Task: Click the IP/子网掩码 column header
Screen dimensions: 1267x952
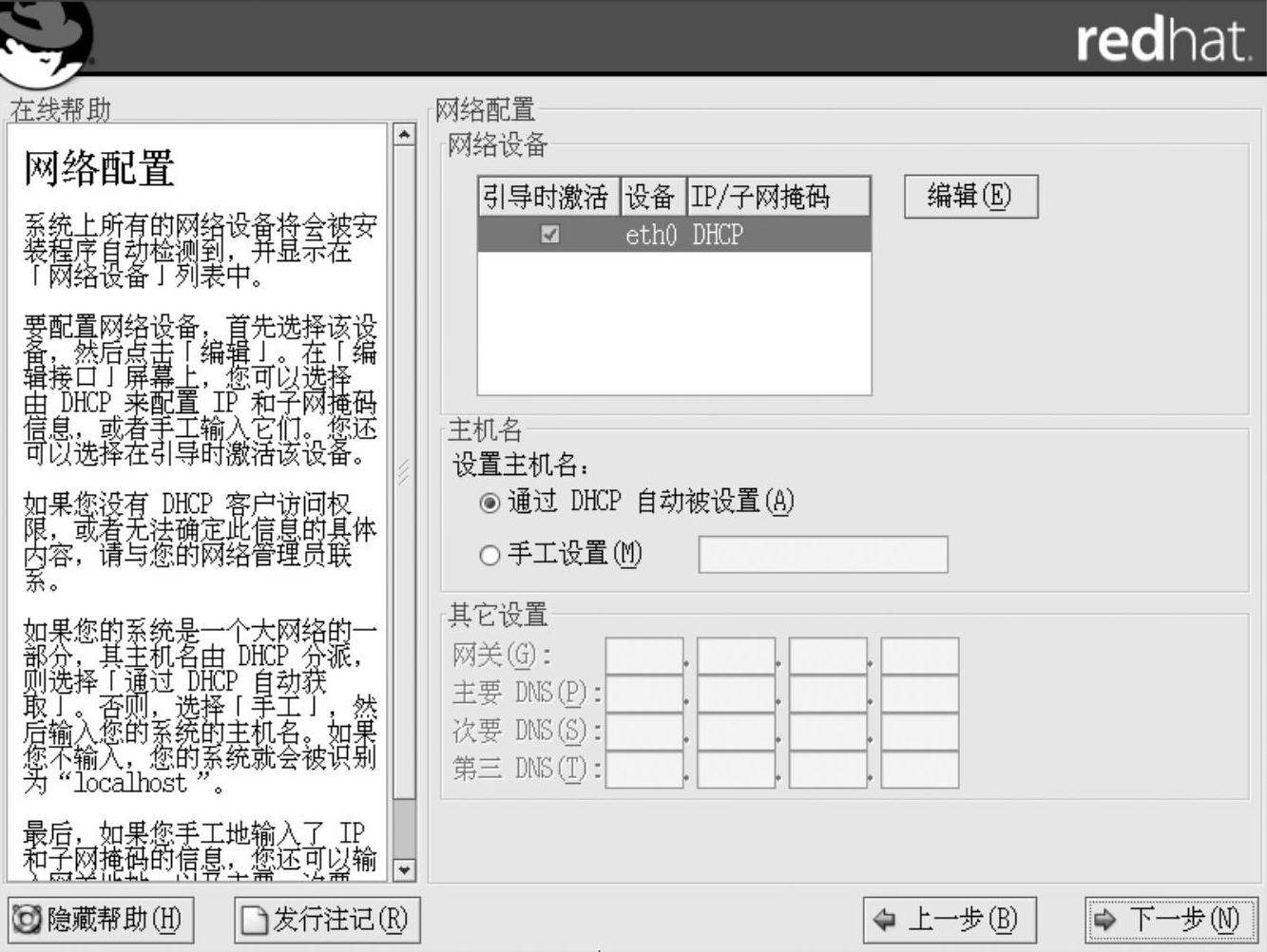Action: point(777,197)
